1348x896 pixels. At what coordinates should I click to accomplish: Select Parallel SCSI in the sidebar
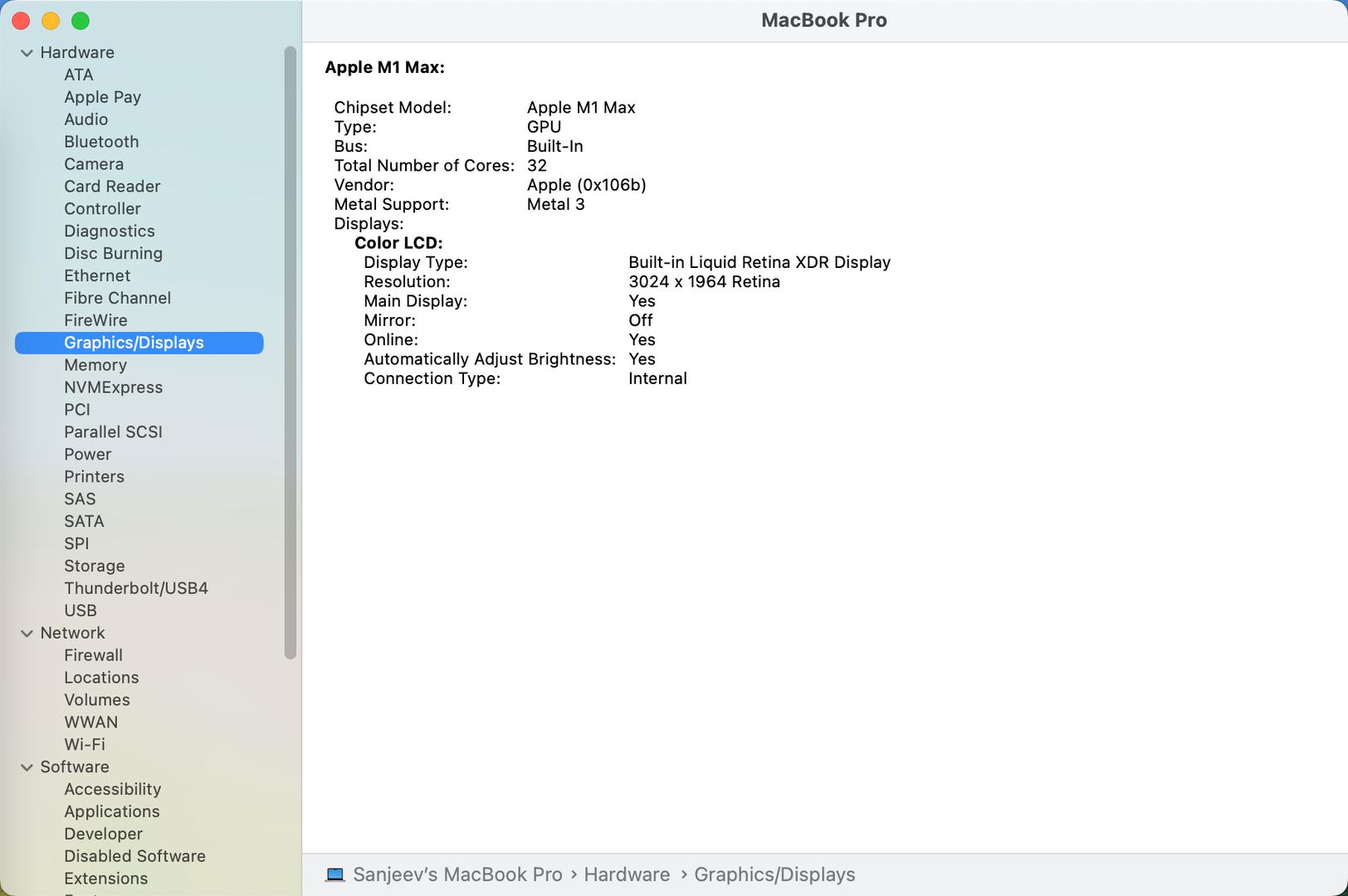114,433
